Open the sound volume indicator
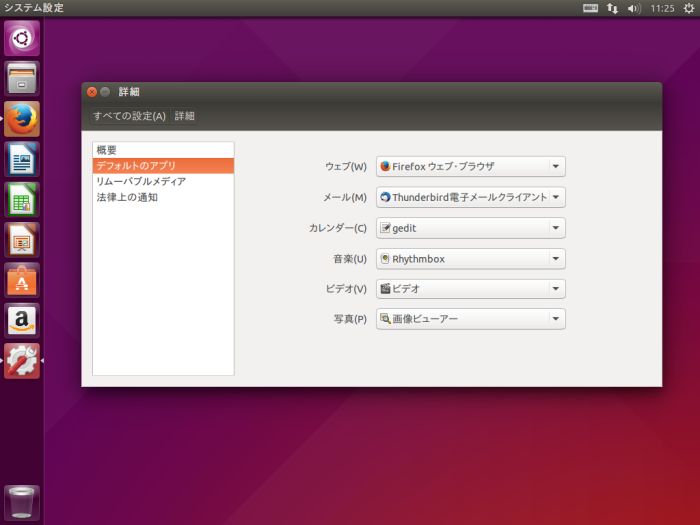This screenshot has height=525, width=700. click(633, 8)
